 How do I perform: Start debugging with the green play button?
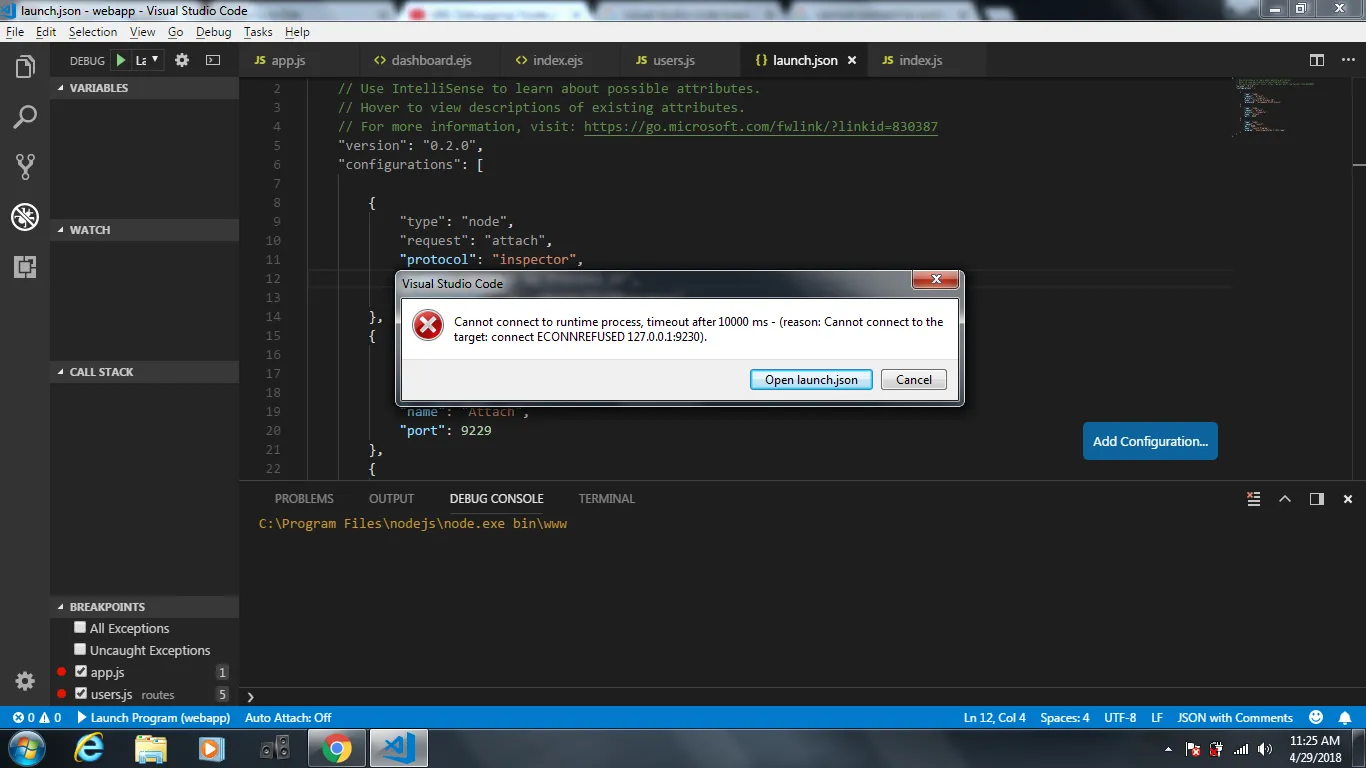pos(119,60)
